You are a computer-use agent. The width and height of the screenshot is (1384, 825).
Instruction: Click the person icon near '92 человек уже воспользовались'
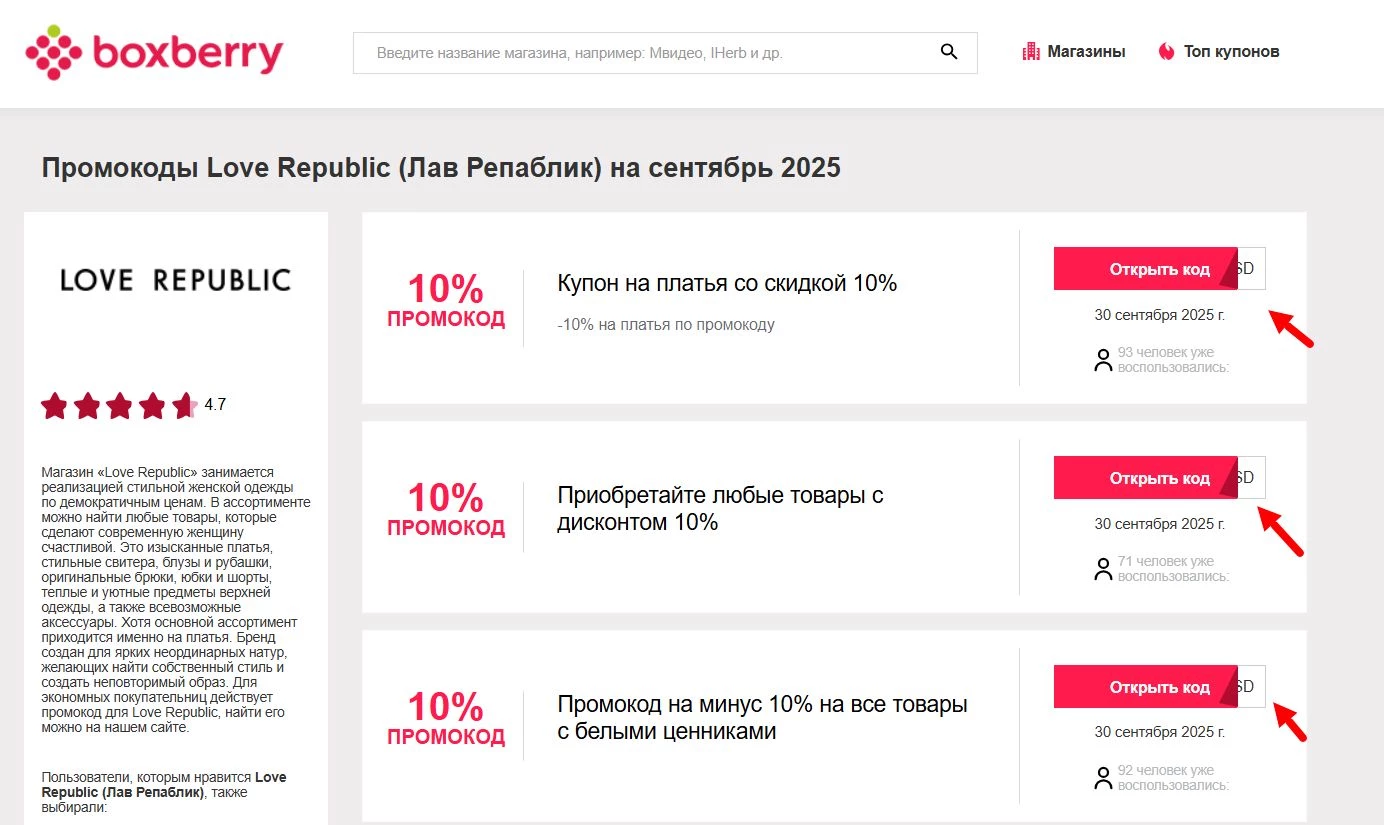[x=1103, y=778]
